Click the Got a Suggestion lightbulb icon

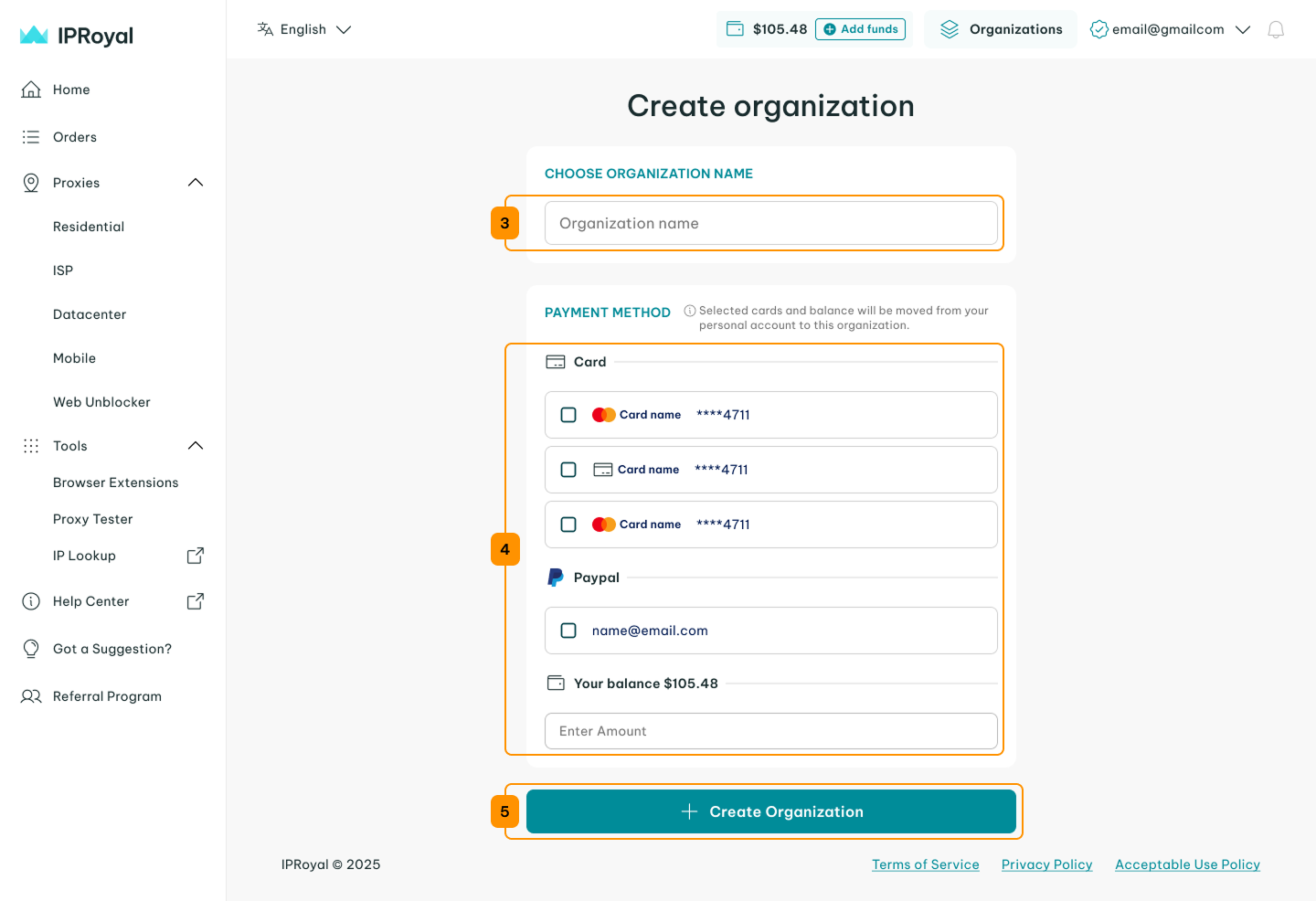coord(31,649)
